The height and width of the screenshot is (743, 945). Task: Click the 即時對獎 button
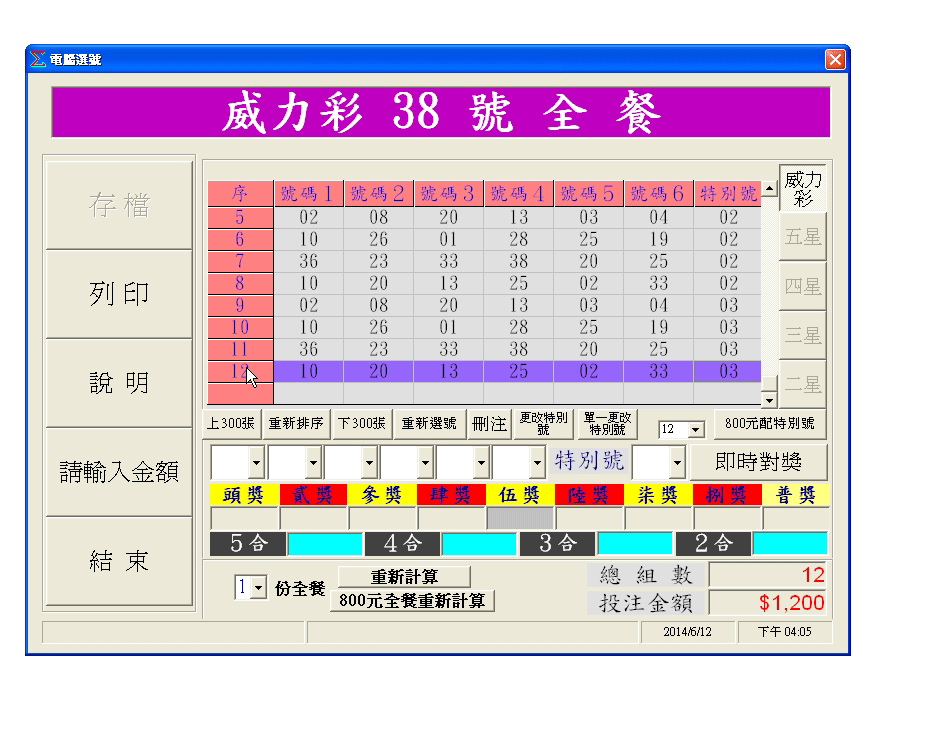coord(771,462)
